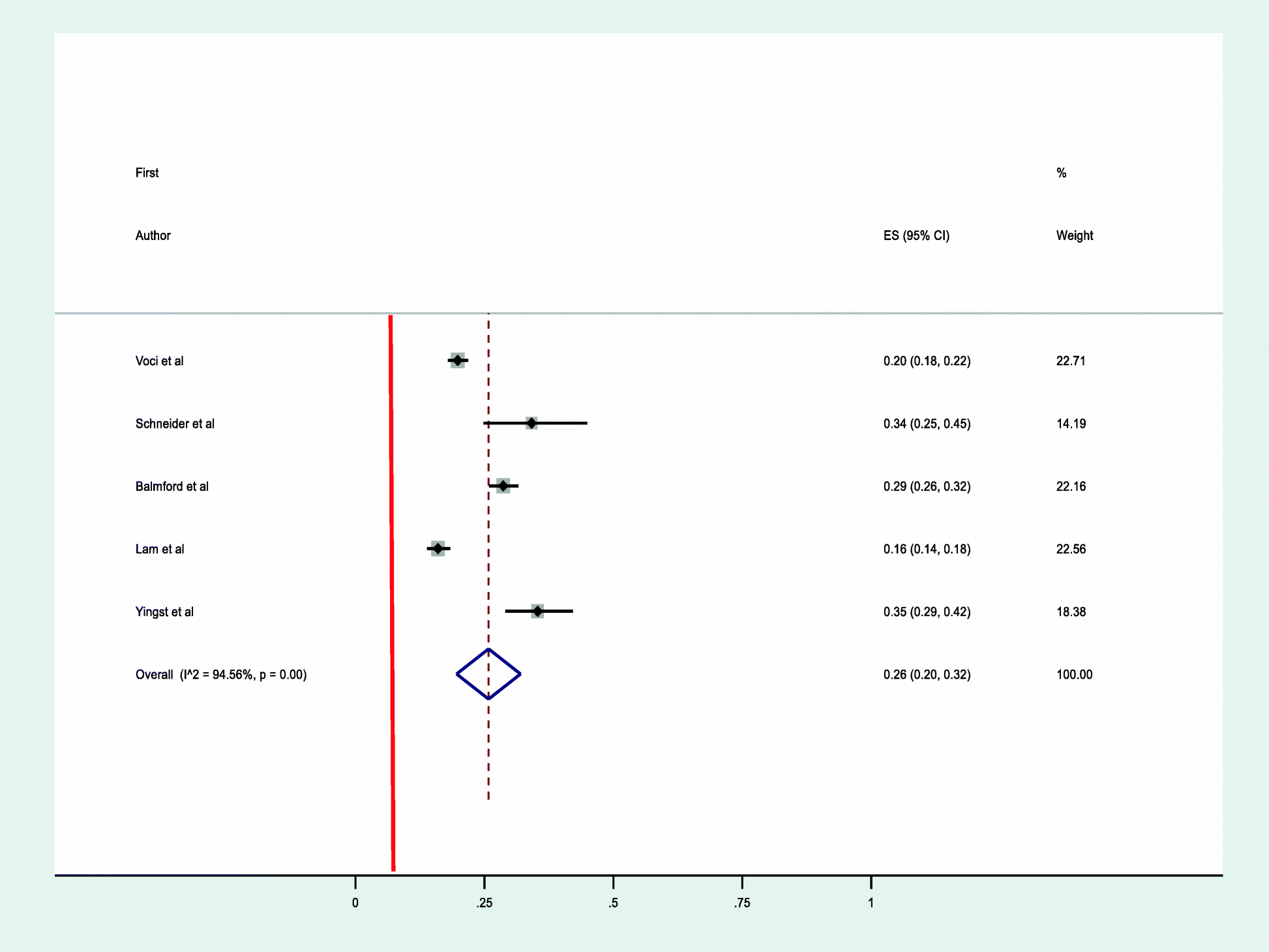Click the 'Author' header text
This screenshot has height=952, width=1269.
point(153,235)
